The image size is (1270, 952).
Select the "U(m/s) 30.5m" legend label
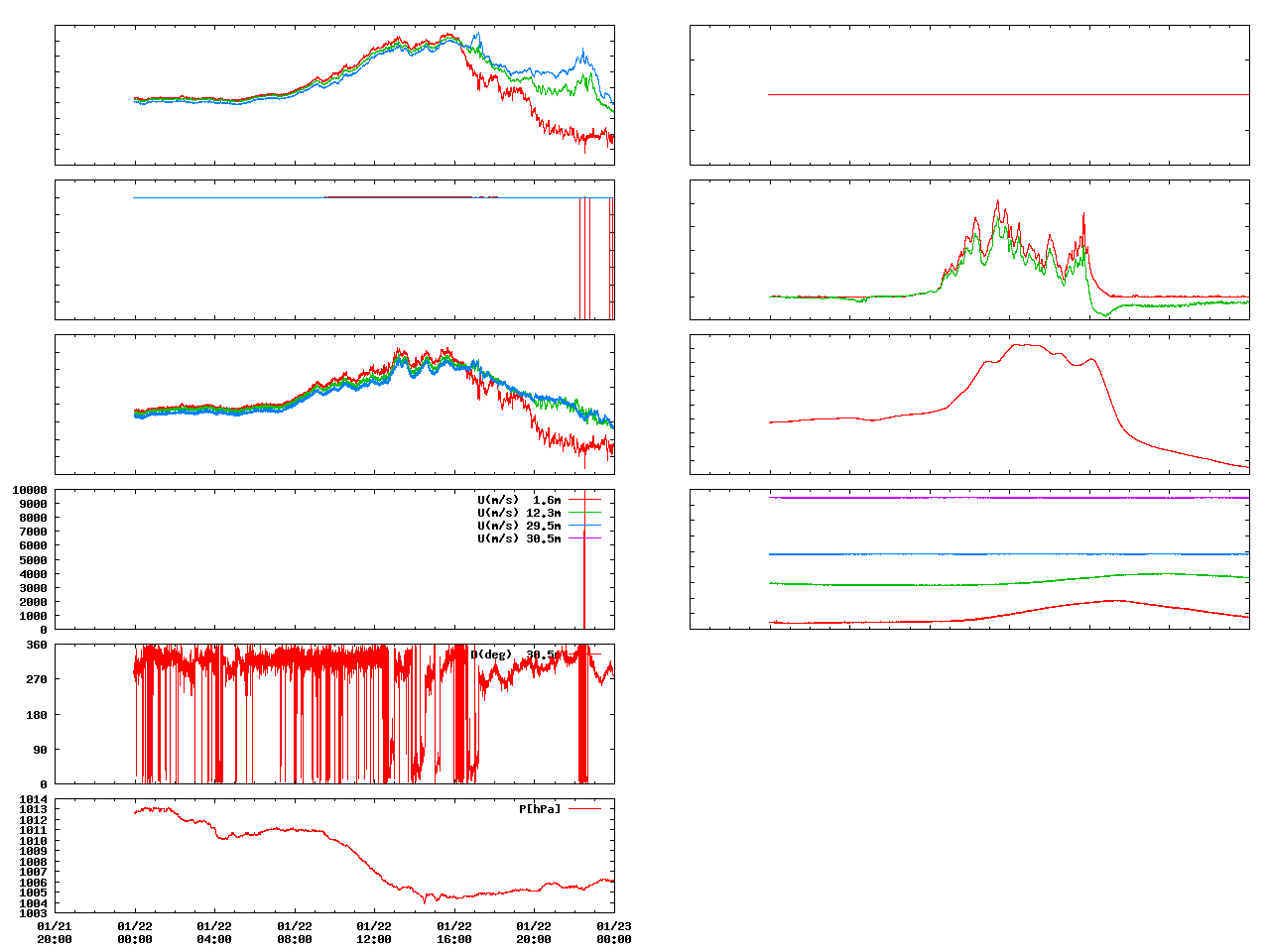[x=518, y=538]
